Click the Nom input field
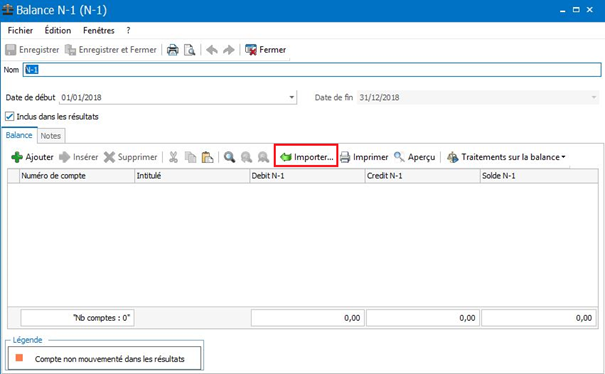Viewport: 605px width, 374px height. click(312, 70)
